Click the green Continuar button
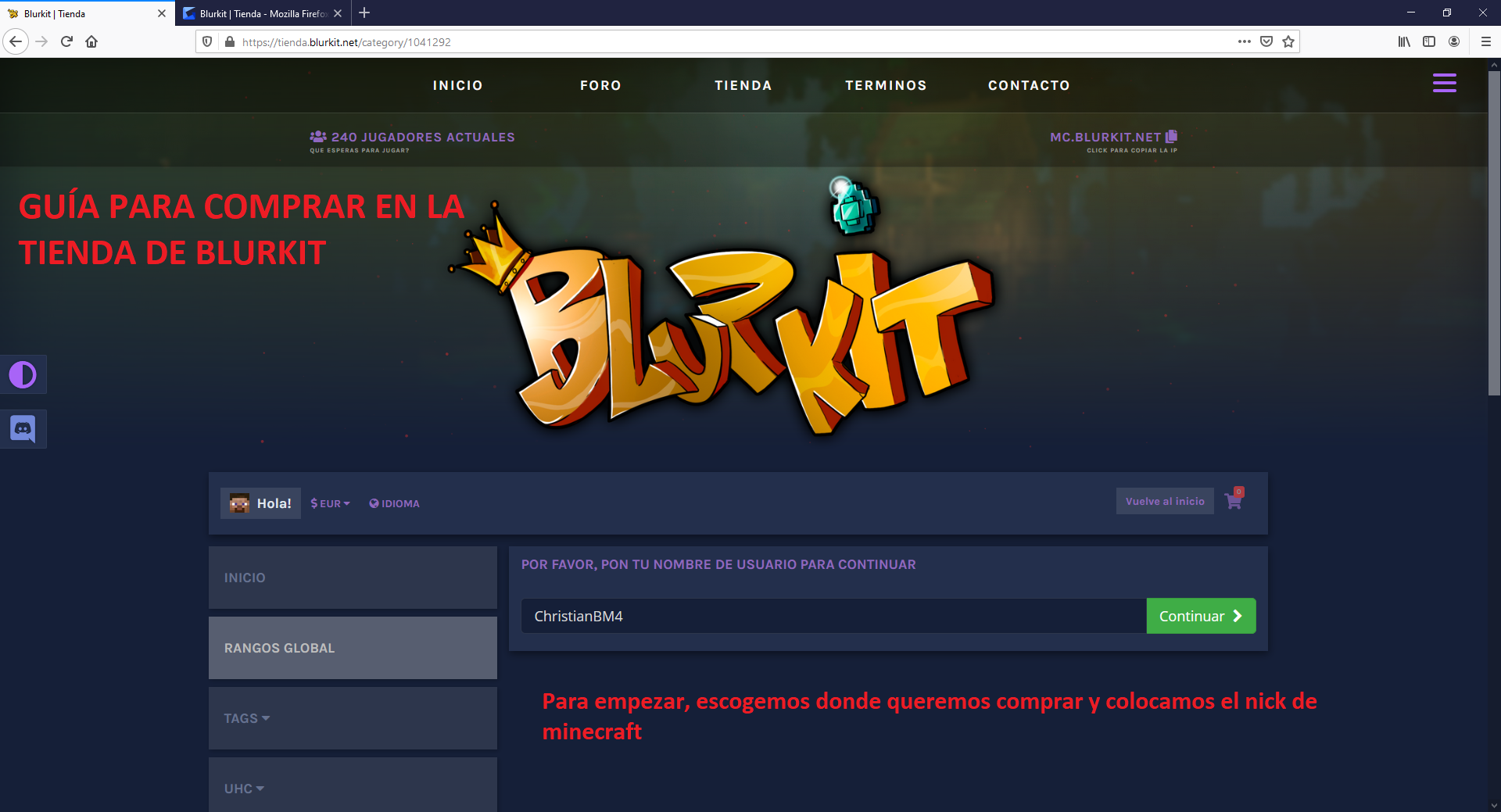The height and width of the screenshot is (812, 1501). point(1201,616)
